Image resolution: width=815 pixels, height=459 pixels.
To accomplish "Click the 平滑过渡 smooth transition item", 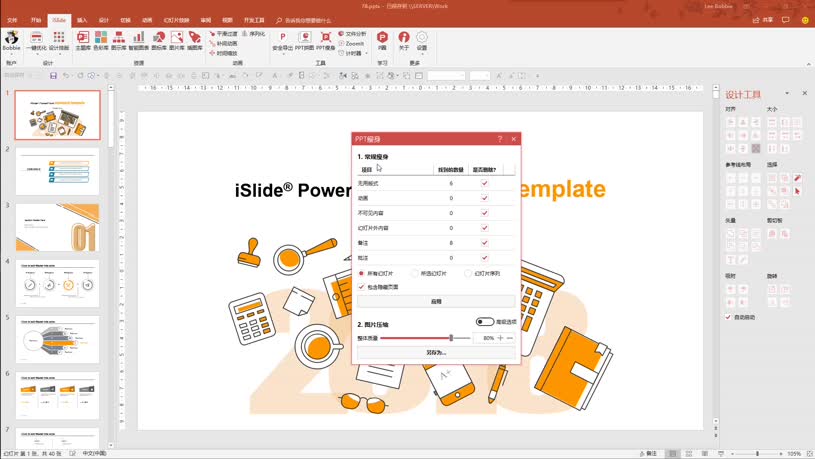I will pyautogui.click(x=223, y=34).
